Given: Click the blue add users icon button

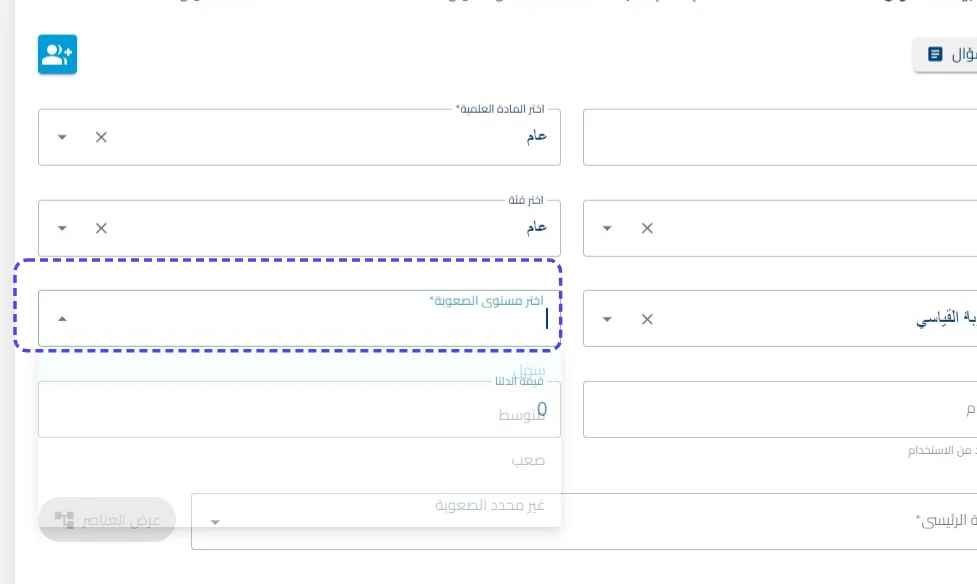Looking at the screenshot, I should pos(57,54).
